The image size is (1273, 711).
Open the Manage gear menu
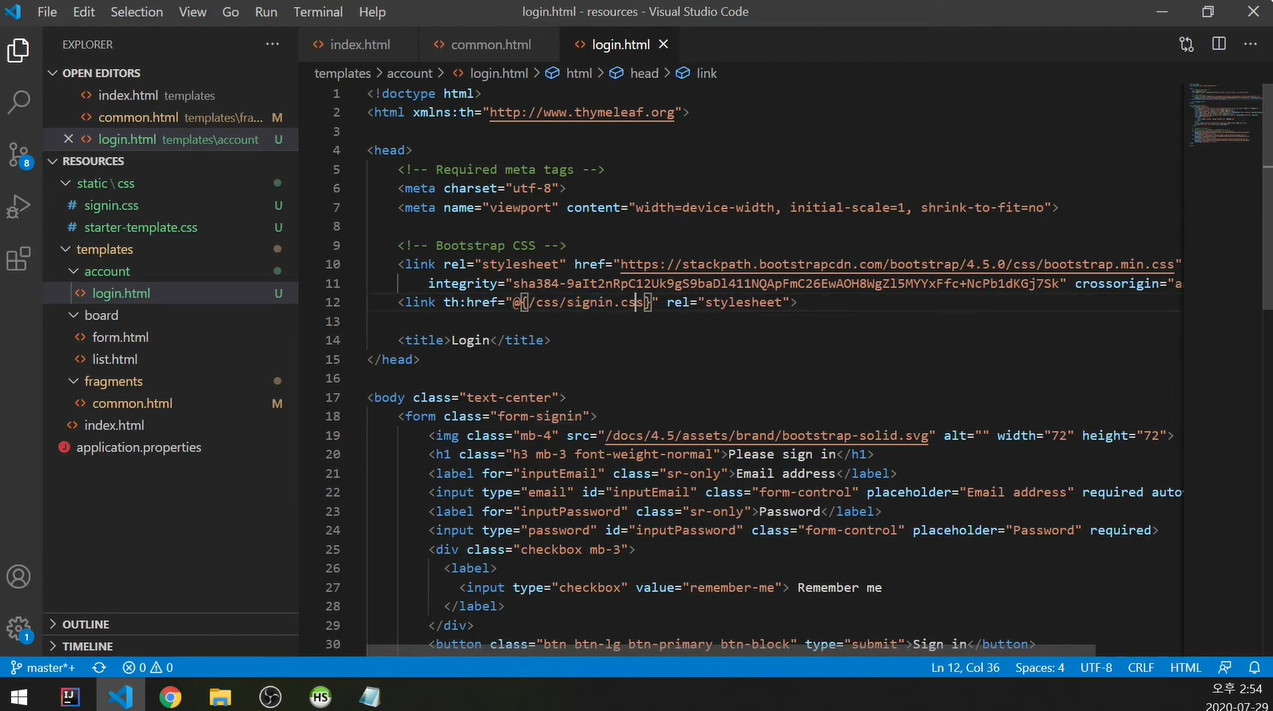pyautogui.click(x=18, y=629)
